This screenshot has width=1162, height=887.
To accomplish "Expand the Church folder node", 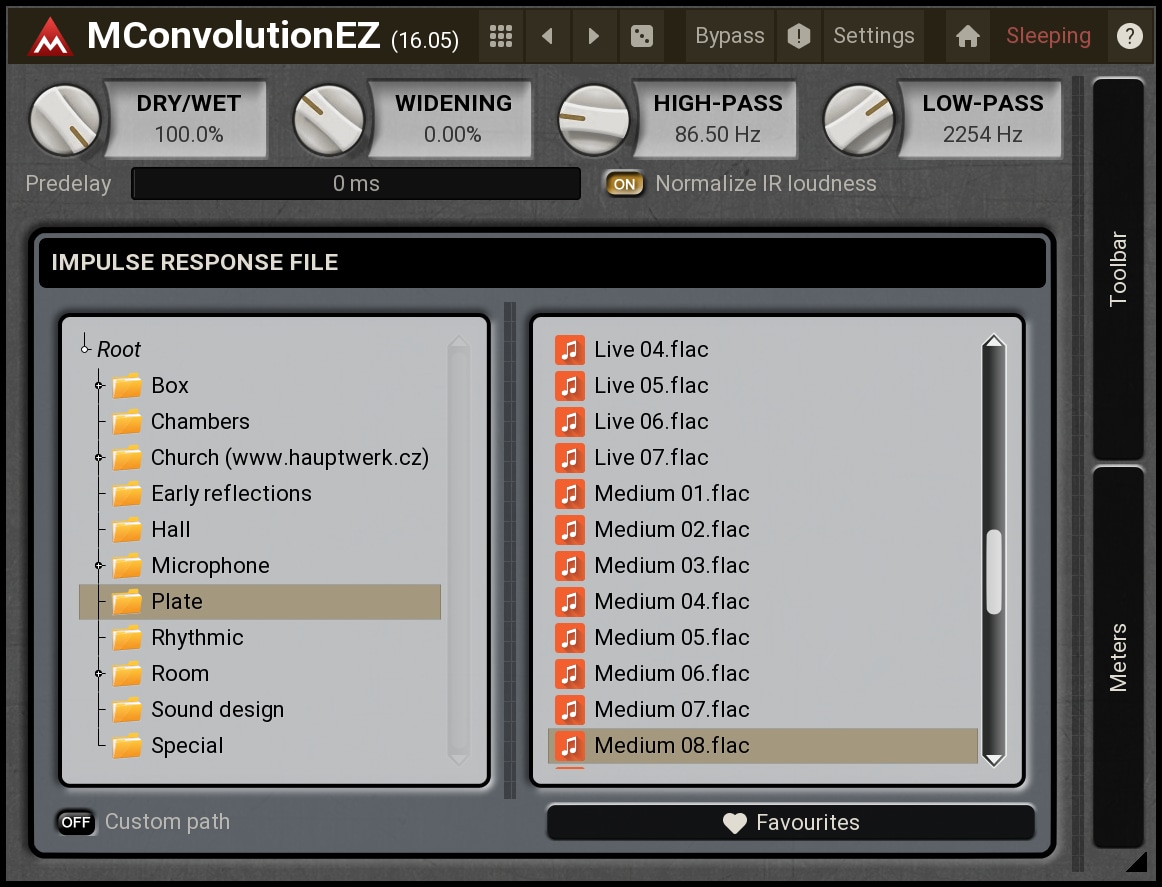I will [99, 457].
